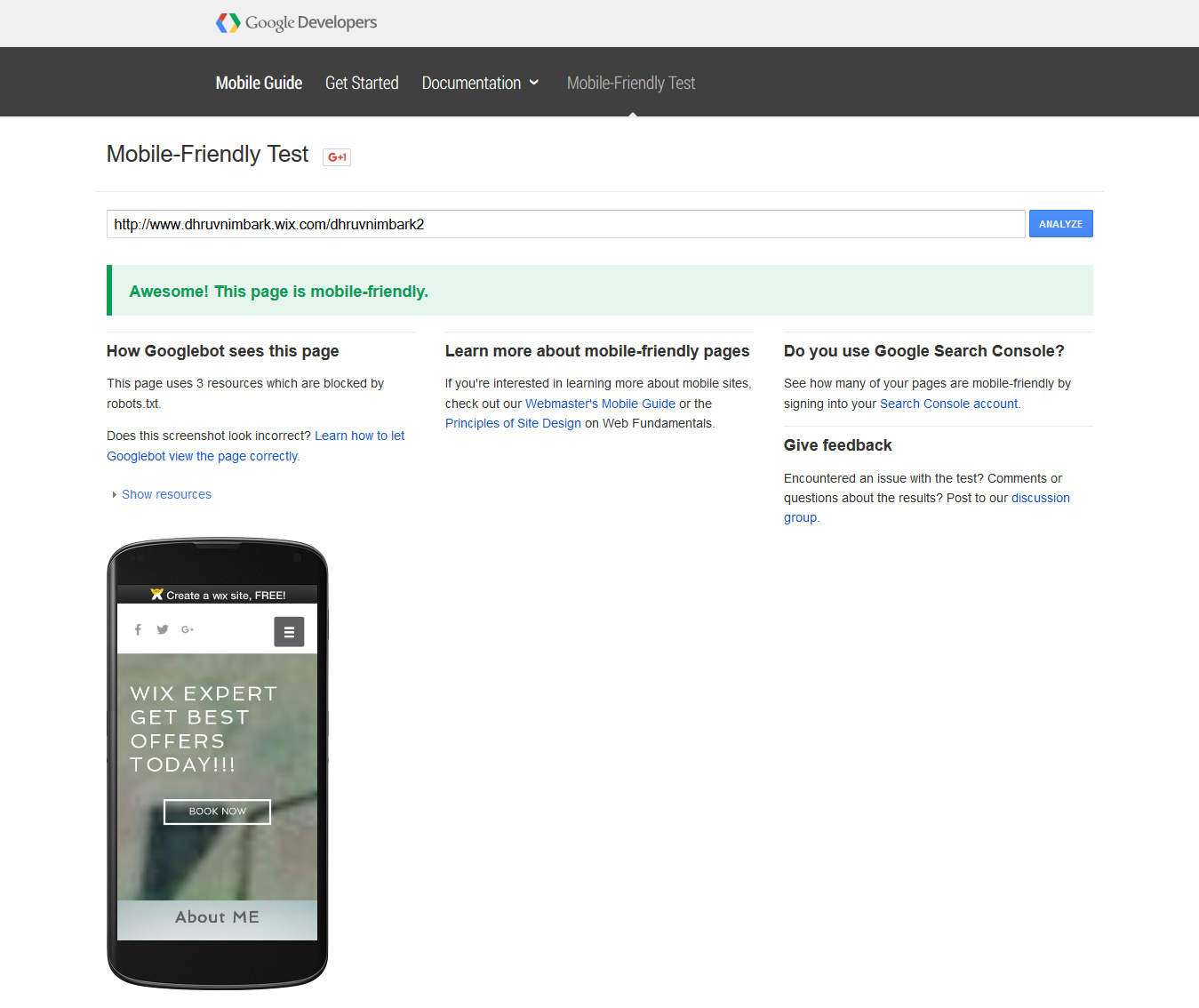Click 'WIX EXPERT GET BEST OFFERS TODAY!!!' text
The width and height of the screenshot is (1199, 1008).
point(204,729)
